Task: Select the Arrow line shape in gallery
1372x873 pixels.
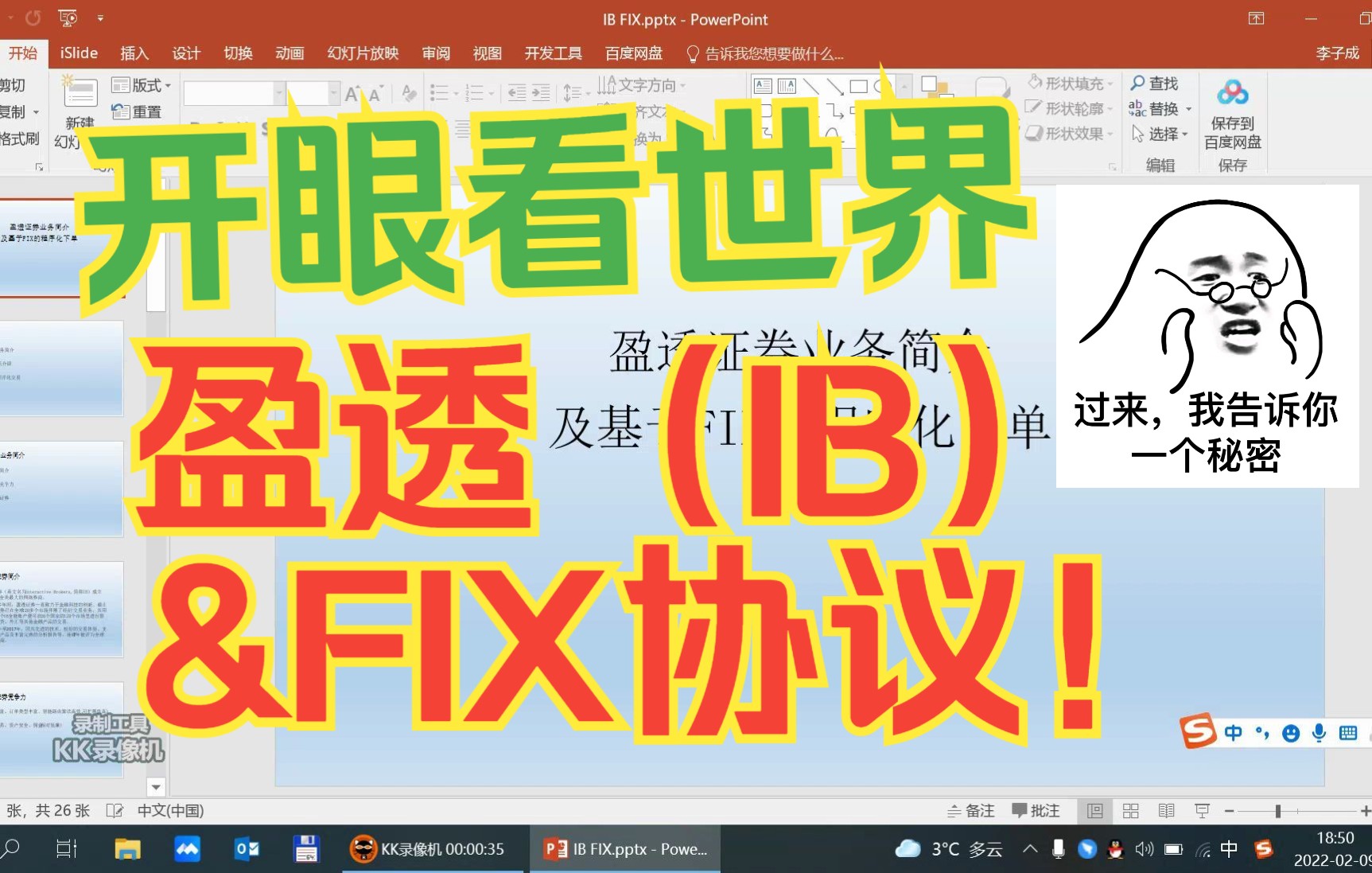Action: 834,86
